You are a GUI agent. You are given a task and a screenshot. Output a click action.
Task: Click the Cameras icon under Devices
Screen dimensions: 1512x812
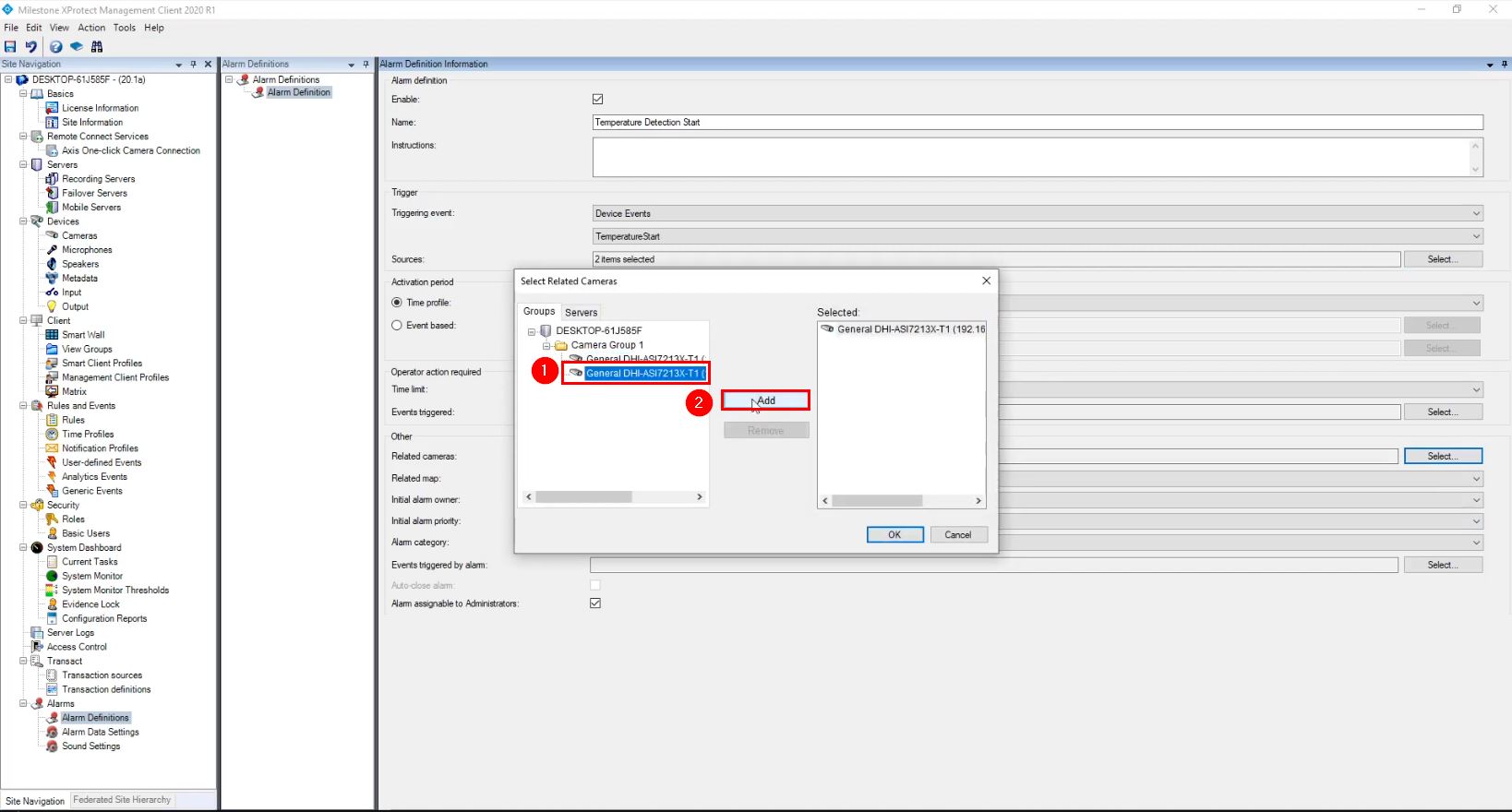[52, 235]
